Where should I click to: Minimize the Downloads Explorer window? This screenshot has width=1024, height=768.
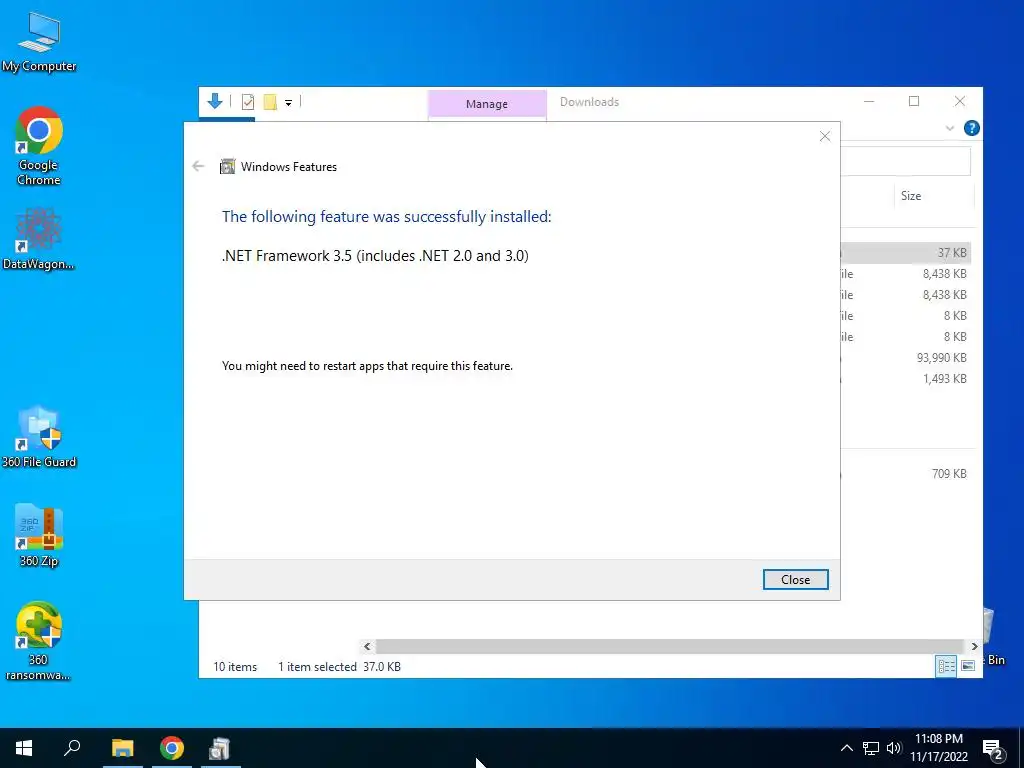(869, 101)
